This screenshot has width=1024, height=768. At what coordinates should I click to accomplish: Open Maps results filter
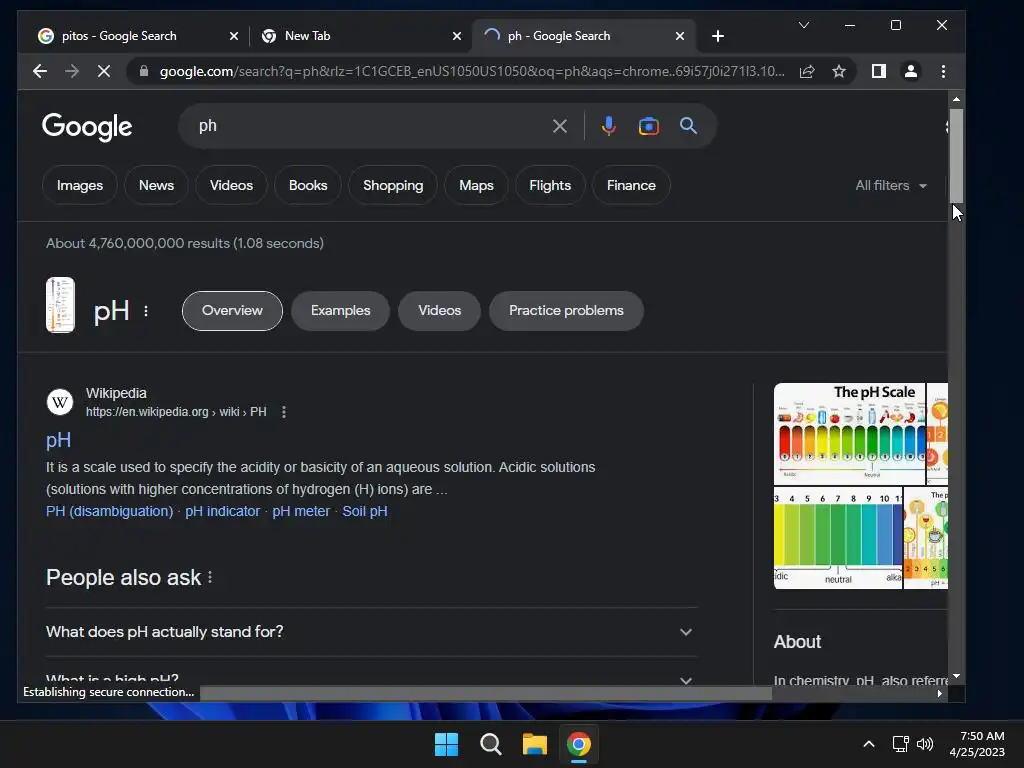coord(476,185)
